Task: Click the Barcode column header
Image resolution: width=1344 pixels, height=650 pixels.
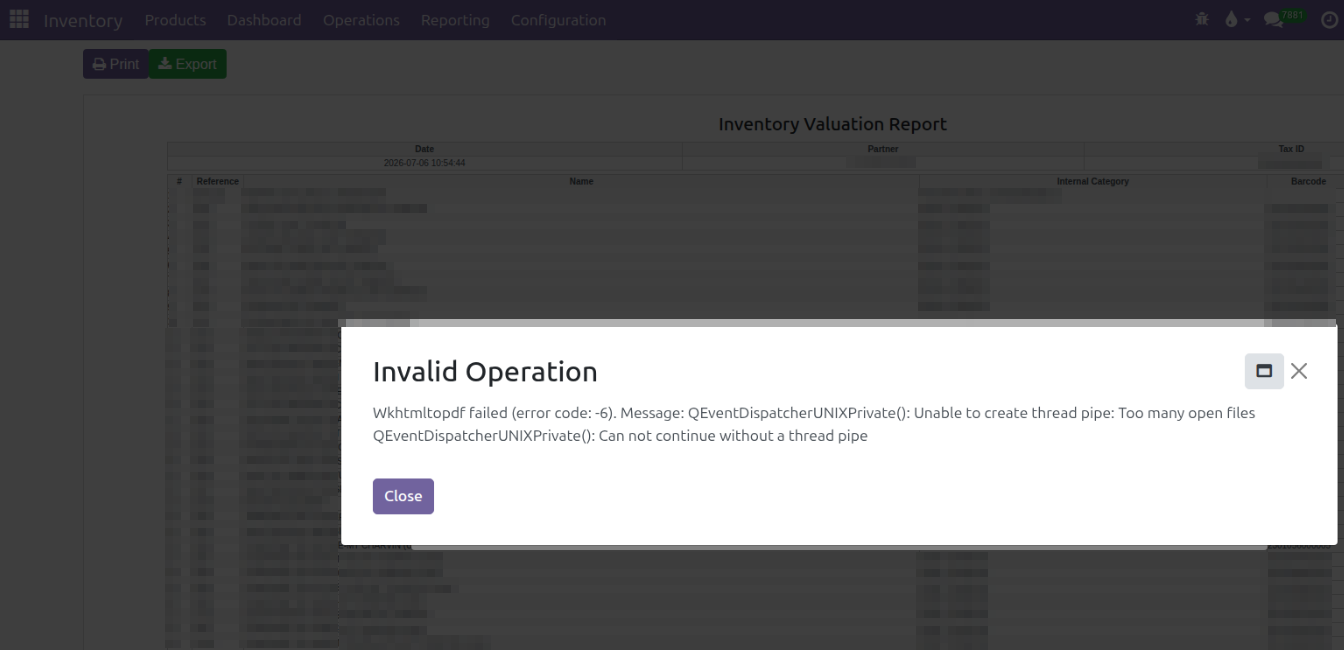Action: (x=1308, y=181)
